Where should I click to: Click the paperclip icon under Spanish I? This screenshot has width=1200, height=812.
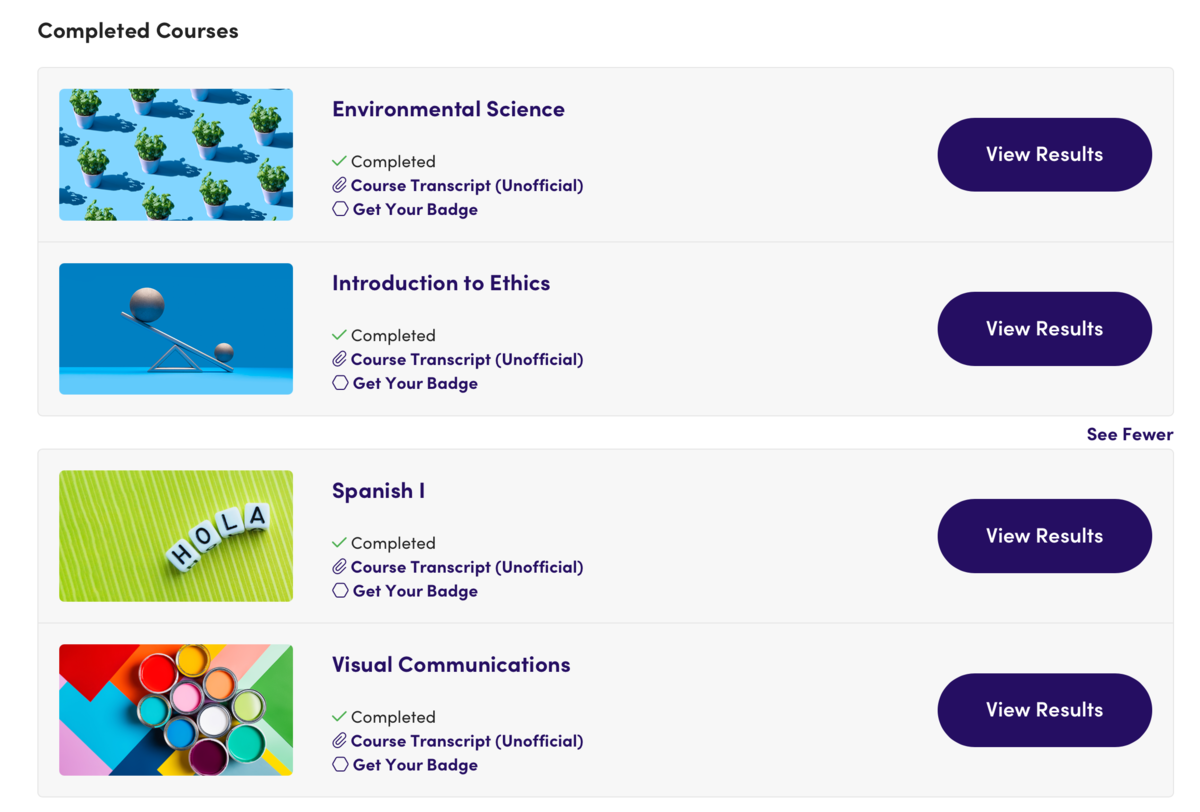point(340,567)
